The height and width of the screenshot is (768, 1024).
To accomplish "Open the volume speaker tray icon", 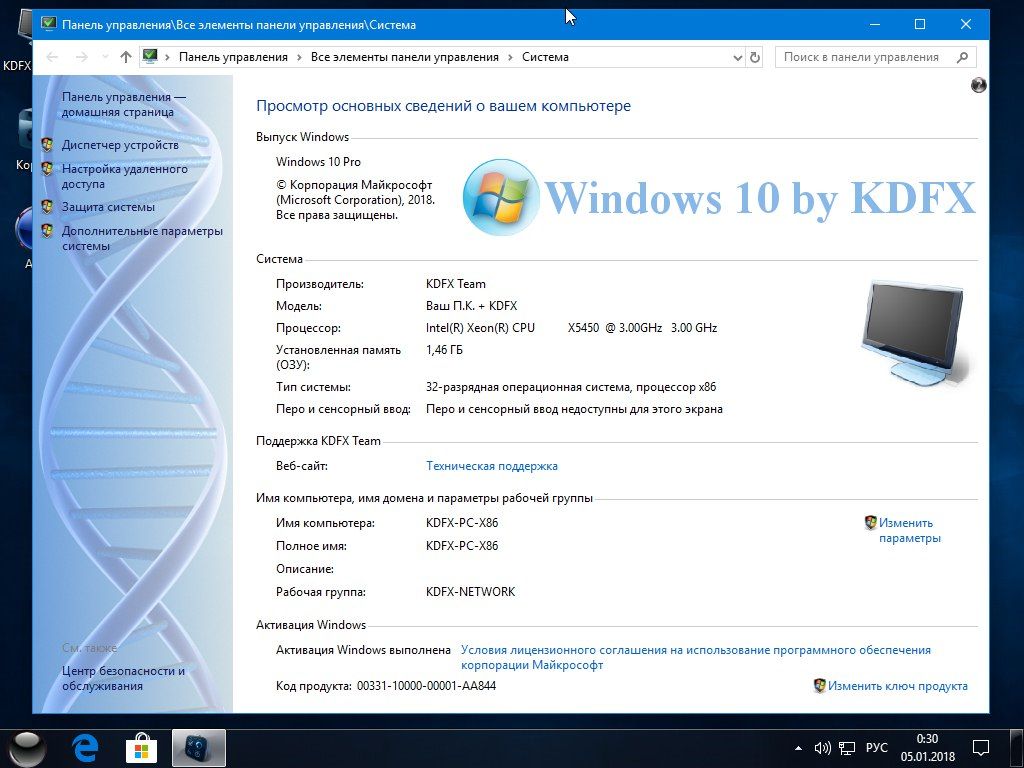I will 822,748.
